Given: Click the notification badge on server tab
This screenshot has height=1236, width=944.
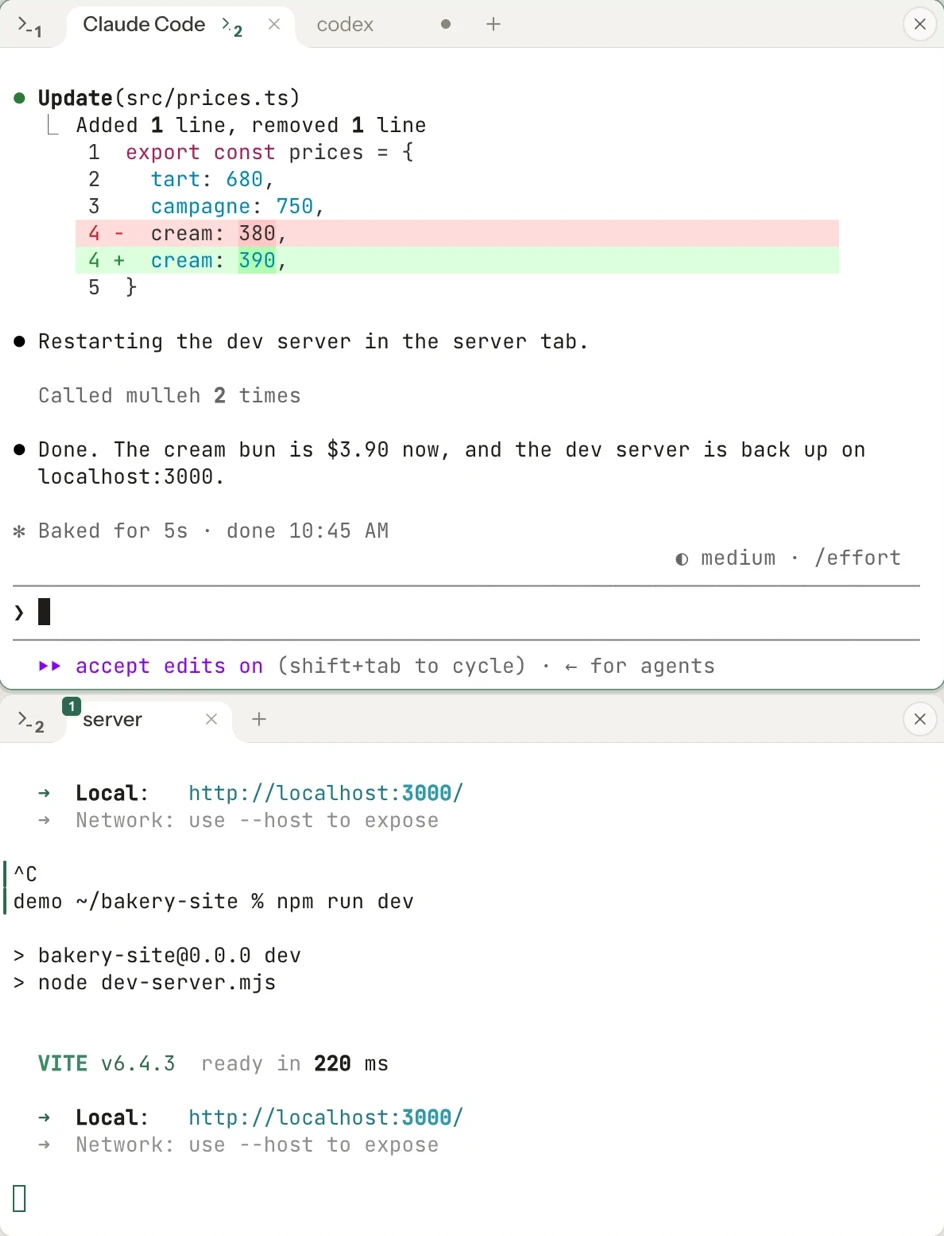Looking at the screenshot, I should click(x=71, y=707).
